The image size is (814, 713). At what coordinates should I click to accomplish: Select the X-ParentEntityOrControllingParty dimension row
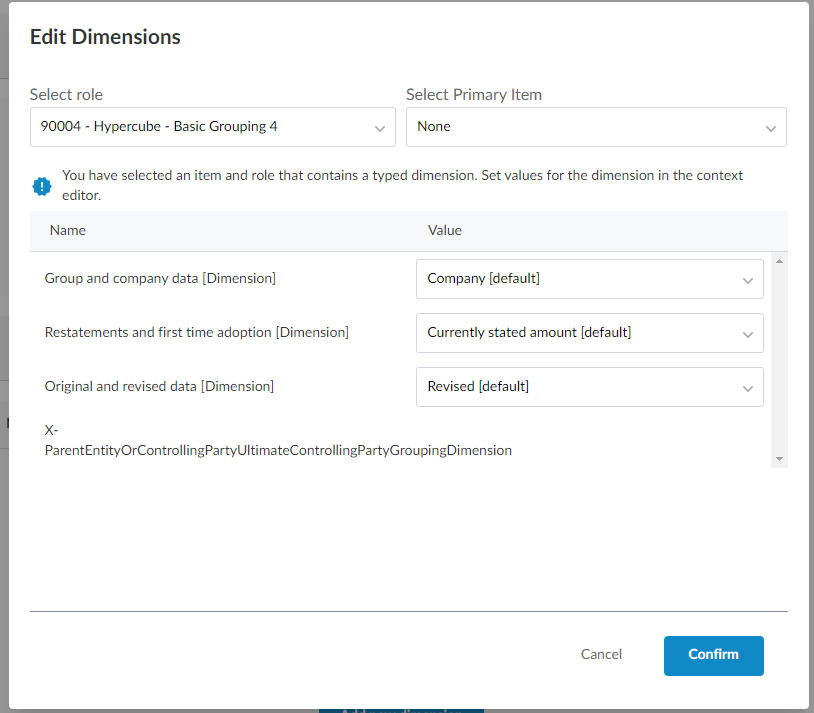(278, 441)
